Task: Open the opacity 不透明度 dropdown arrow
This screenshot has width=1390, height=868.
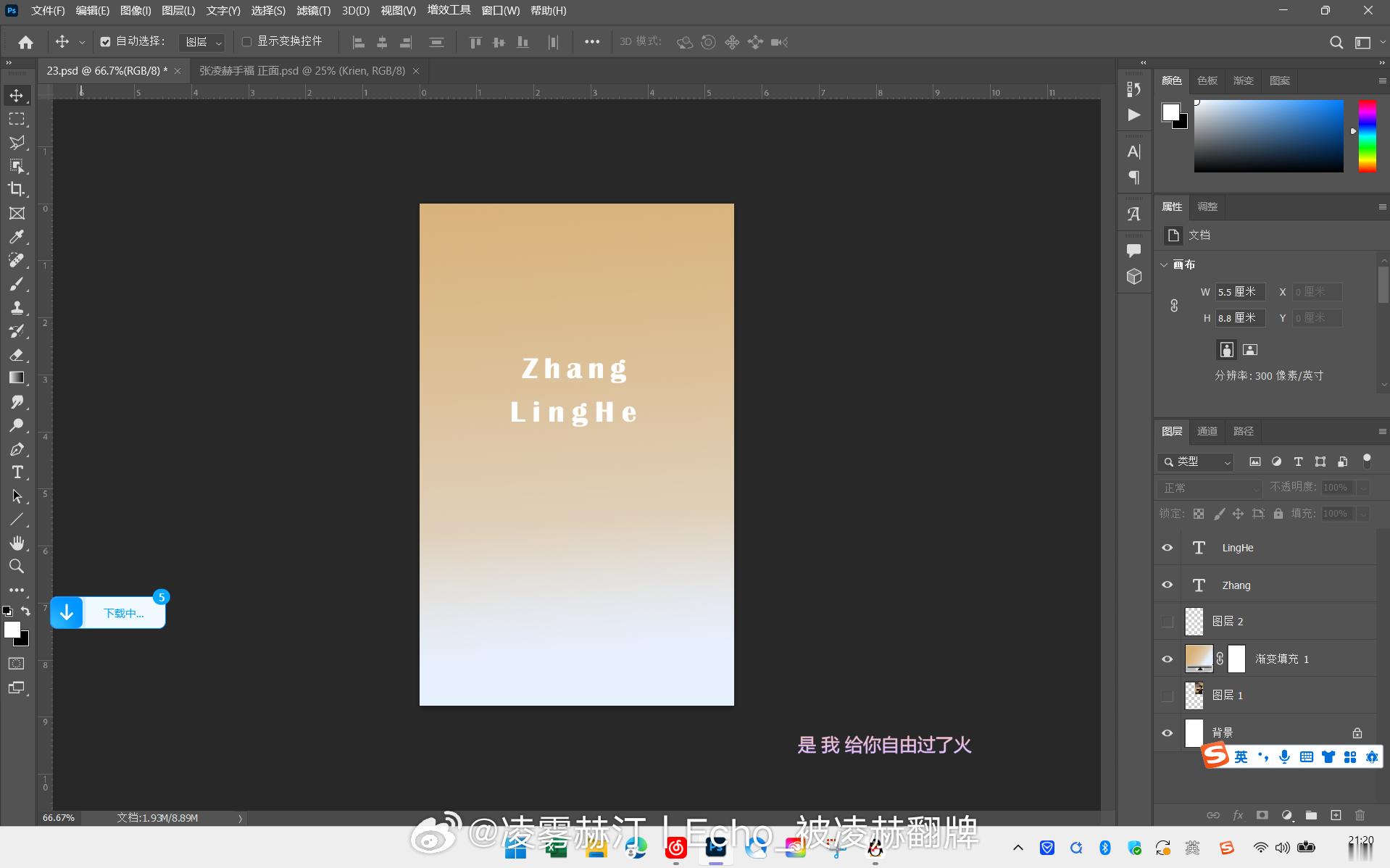Action: coord(1363,488)
